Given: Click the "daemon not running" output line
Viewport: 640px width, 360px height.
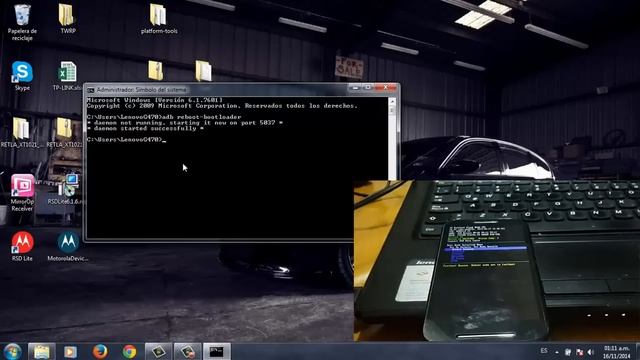Looking at the screenshot, I should click(185, 123).
